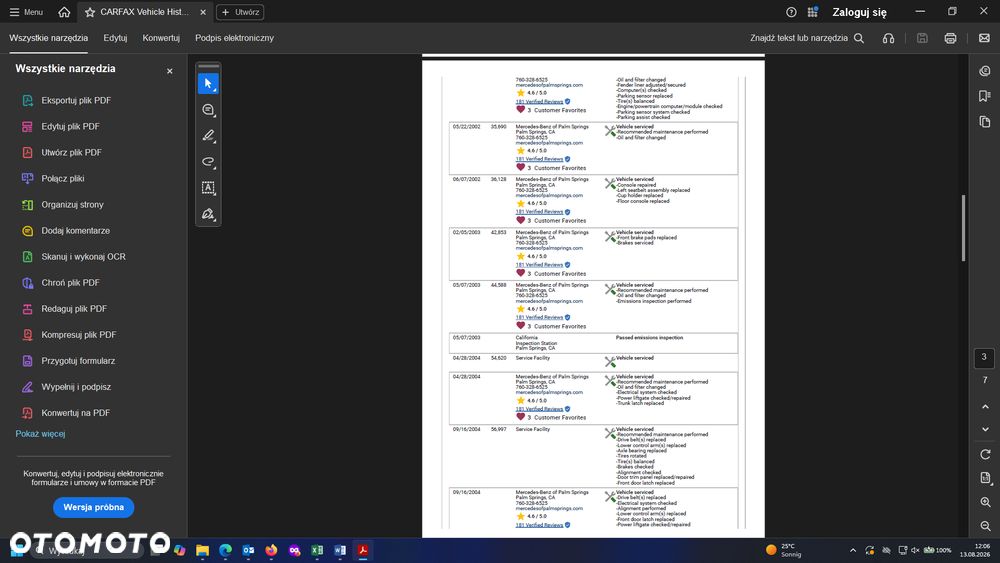Open the AI assistant panel icon

pyautogui.click(x=985, y=71)
